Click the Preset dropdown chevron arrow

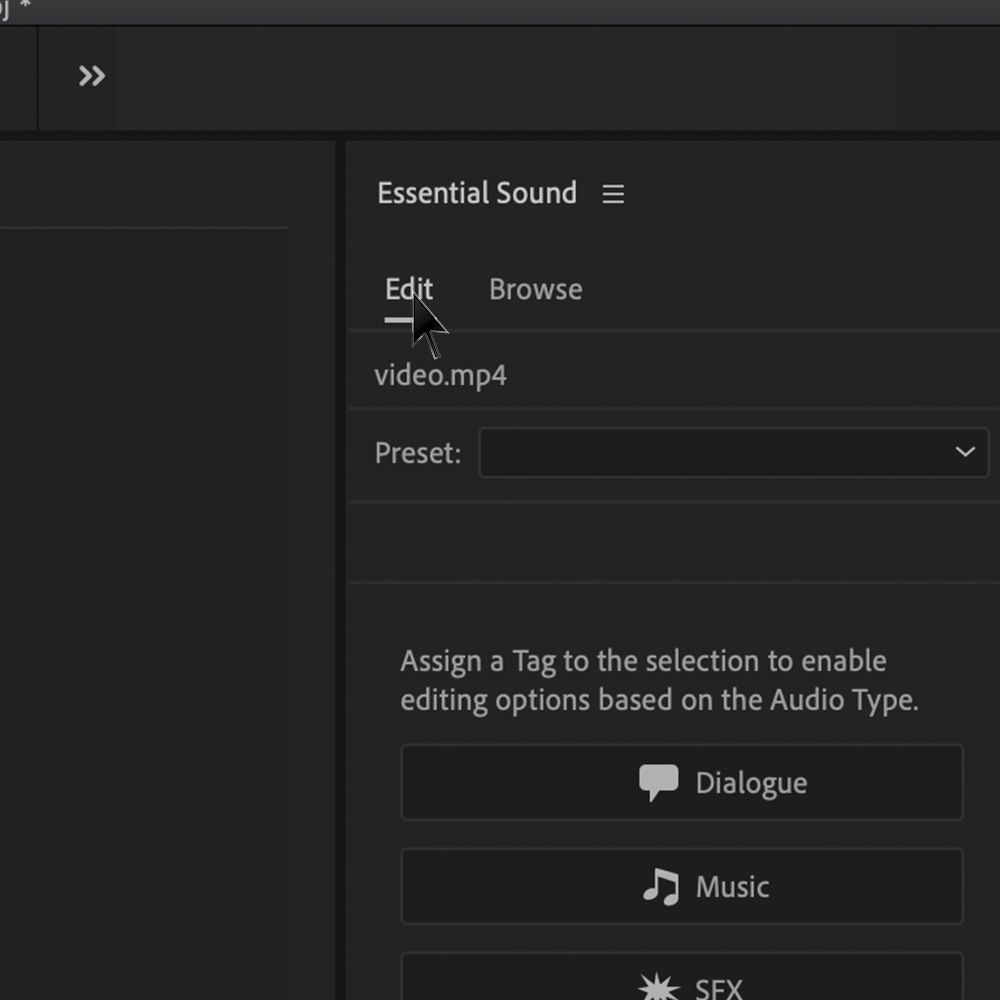point(964,452)
